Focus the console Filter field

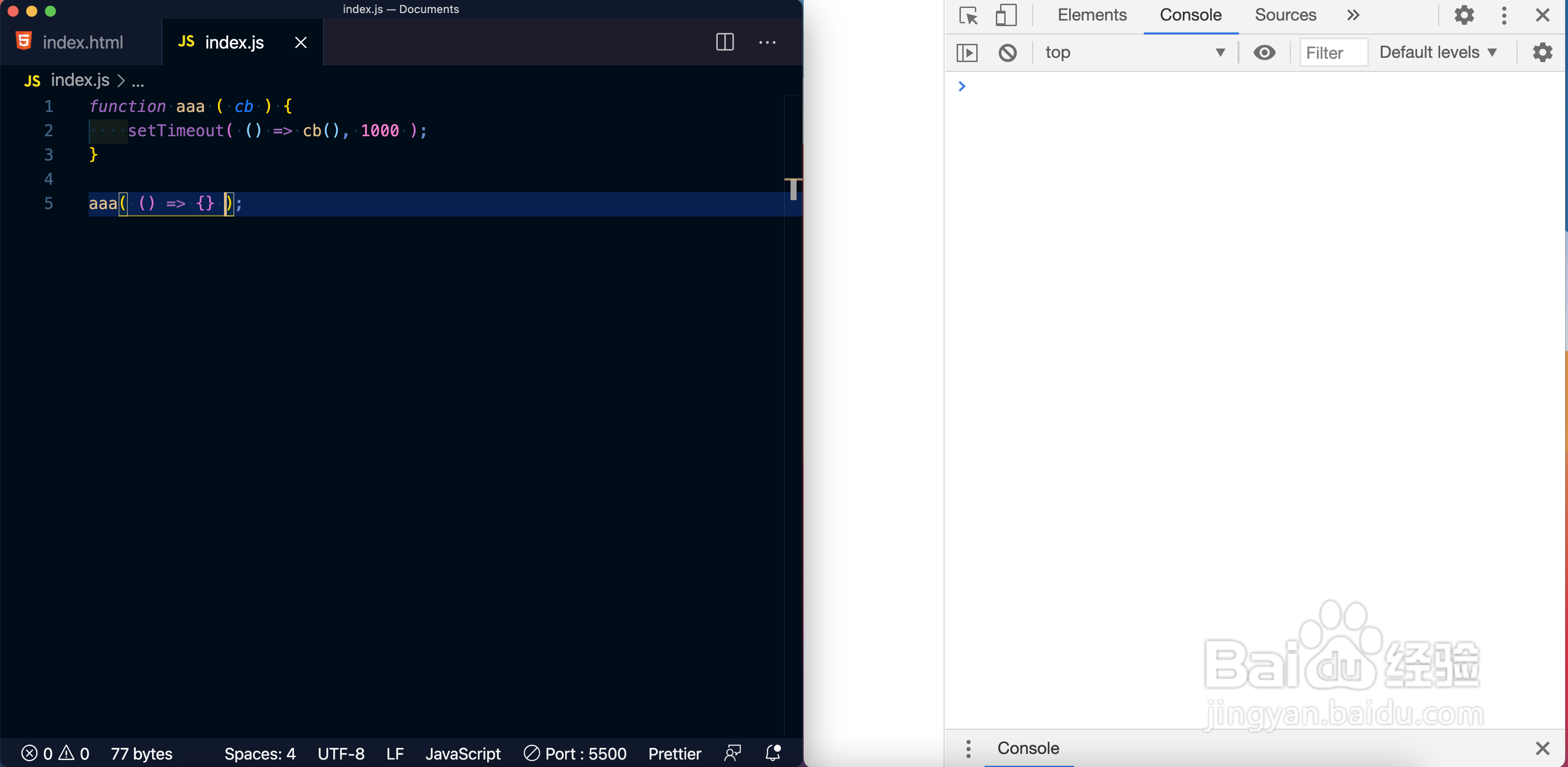tap(1333, 53)
